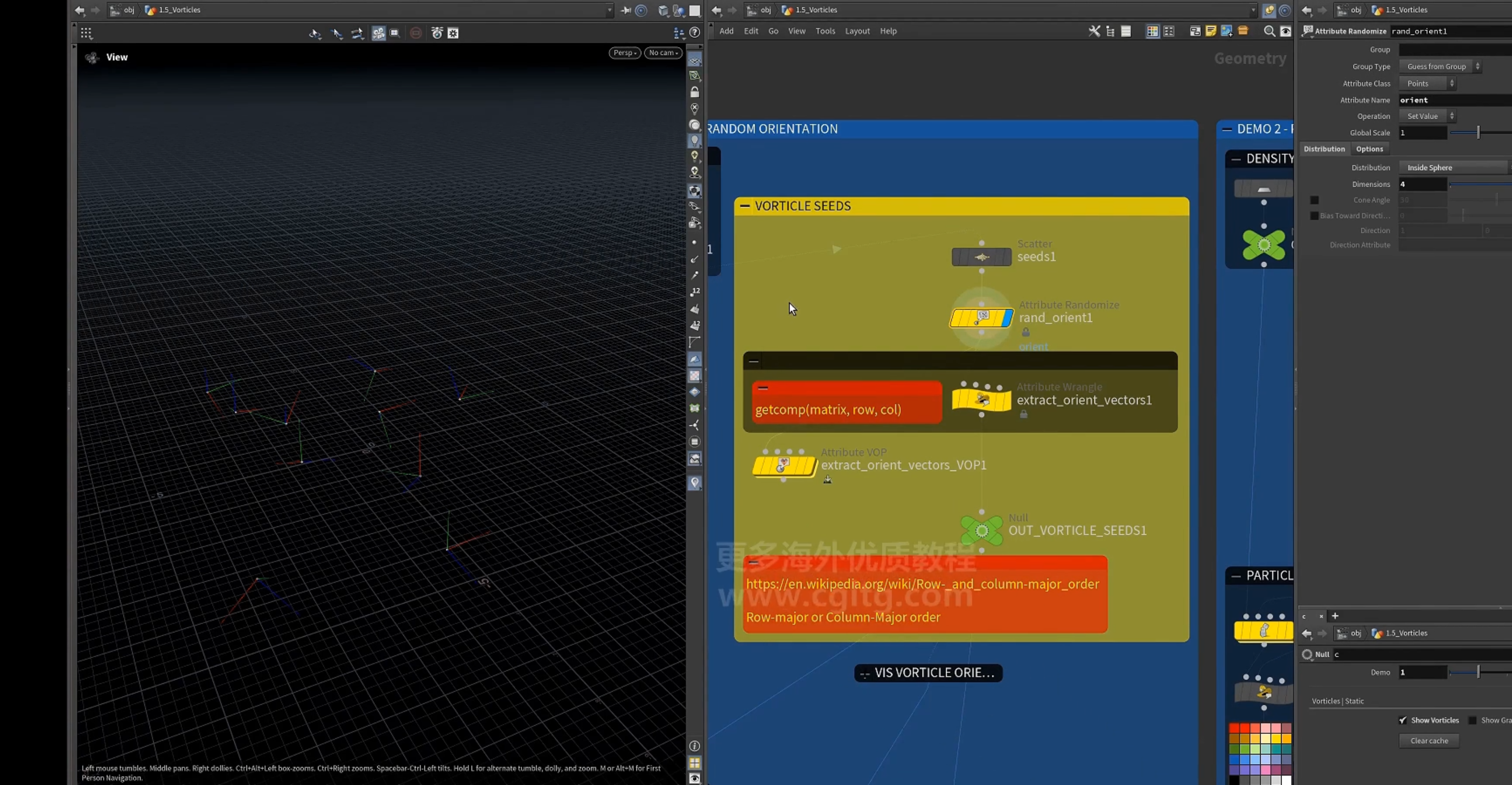
Task: Collapse the VORTICLE SEEDS network box
Action: tap(744, 206)
